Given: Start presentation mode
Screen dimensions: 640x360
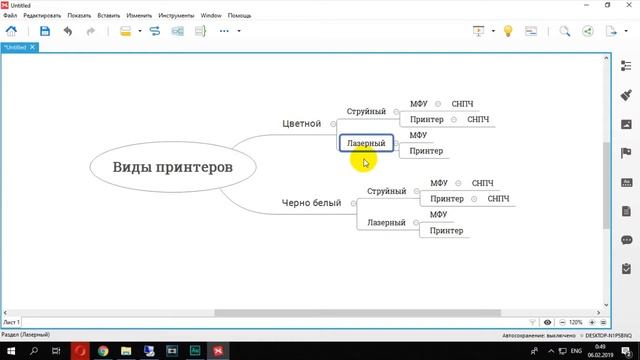Looking at the screenshot, I should pos(478,31).
